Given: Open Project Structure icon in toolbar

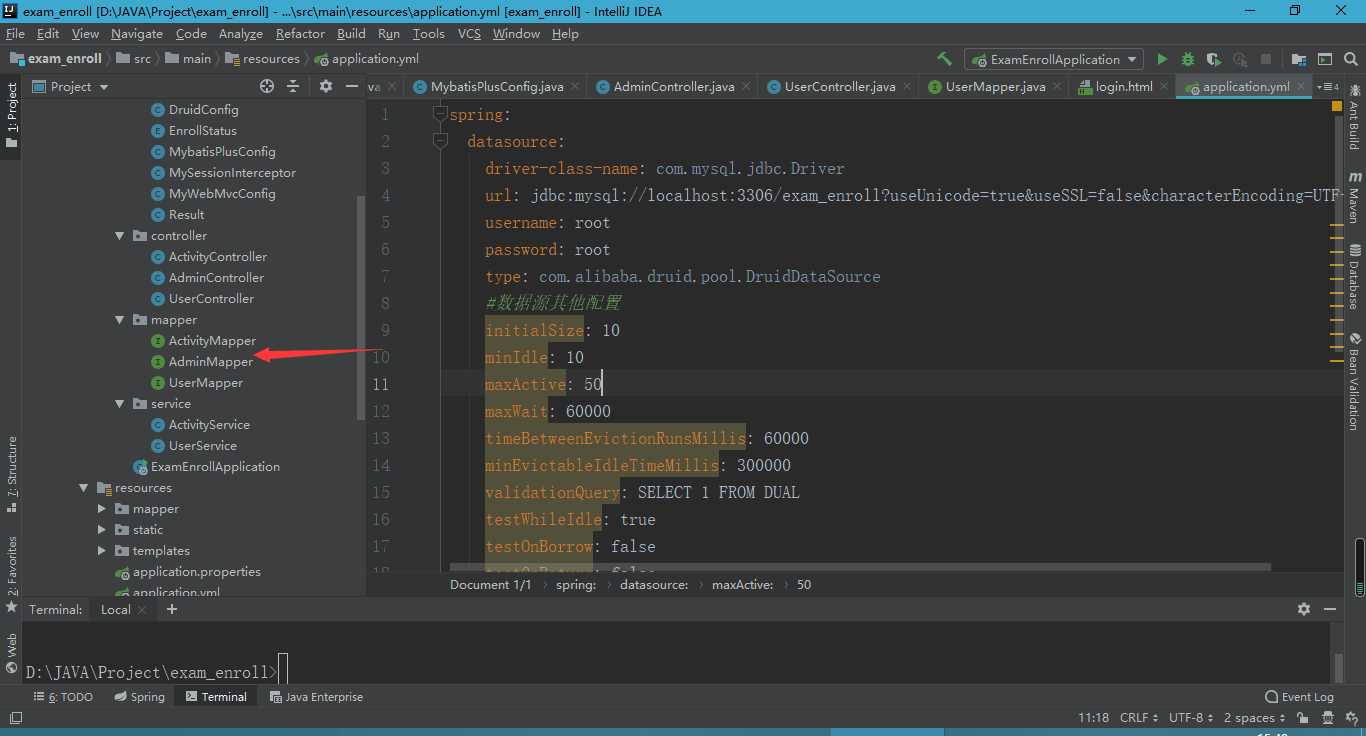Looking at the screenshot, I should (1299, 59).
